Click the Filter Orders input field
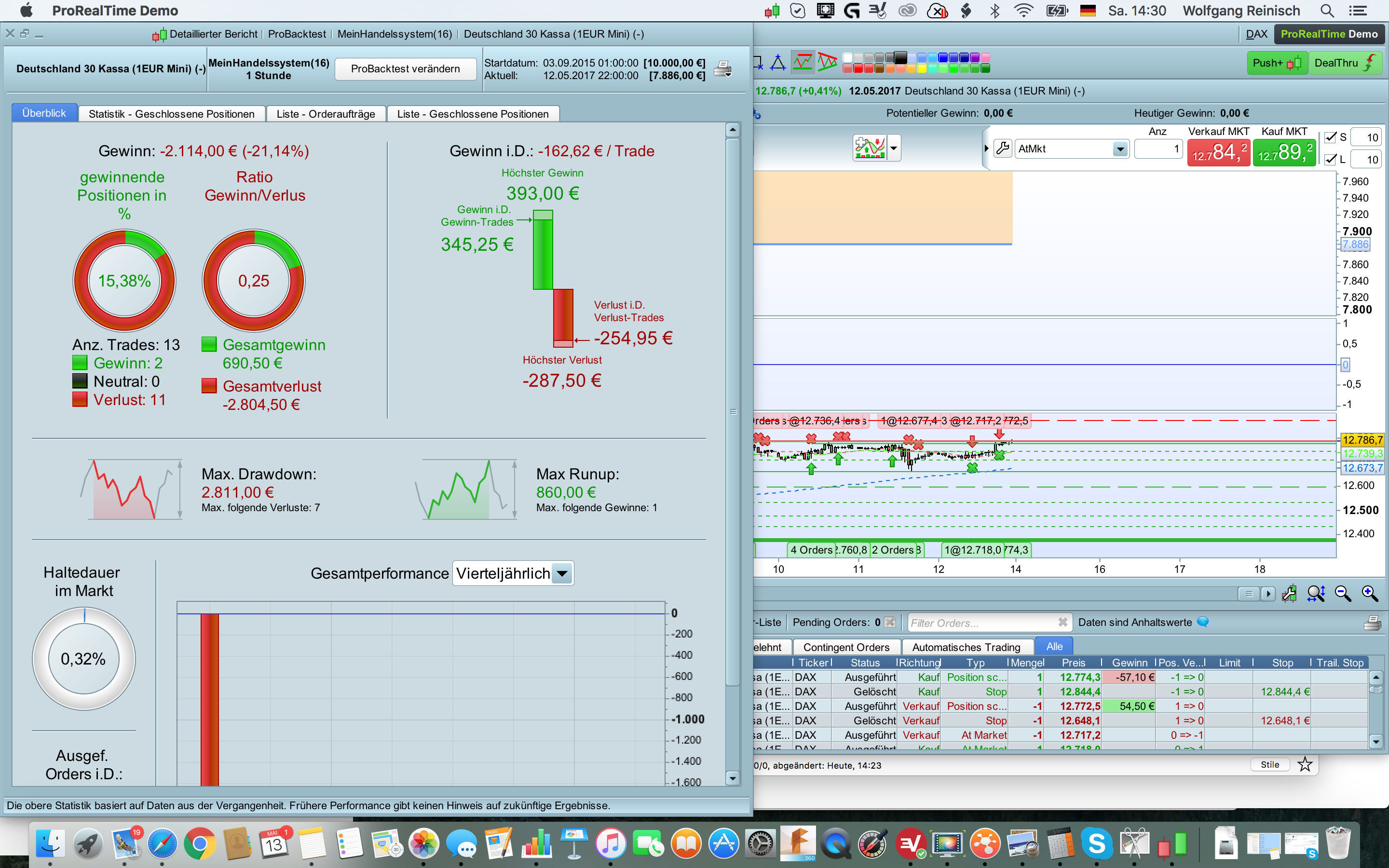The width and height of the screenshot is (1389, 868). [x=981, y=623]
